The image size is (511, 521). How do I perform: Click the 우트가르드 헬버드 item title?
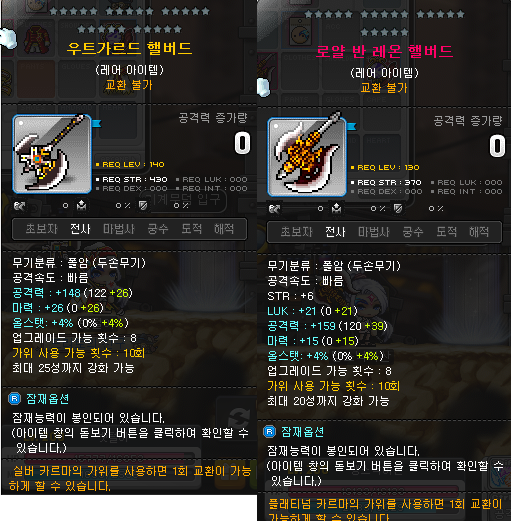coord(129,48)
